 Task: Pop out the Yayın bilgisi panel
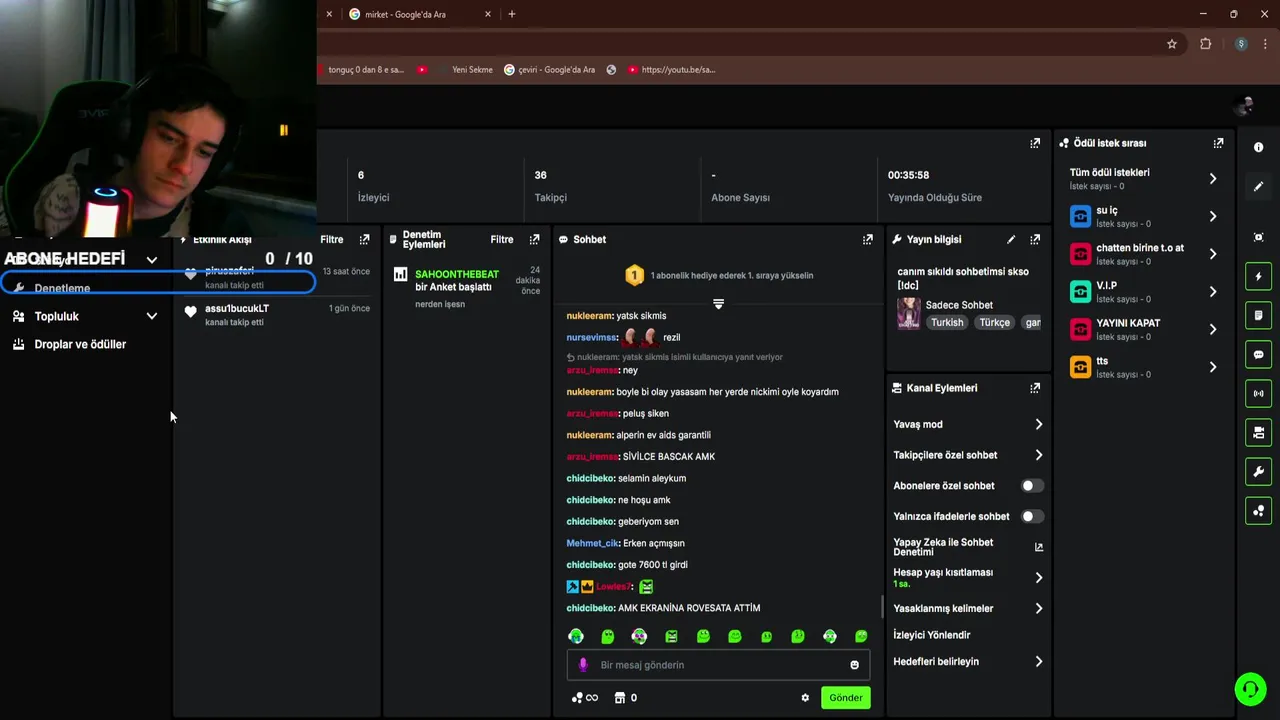coord(1035,240)
